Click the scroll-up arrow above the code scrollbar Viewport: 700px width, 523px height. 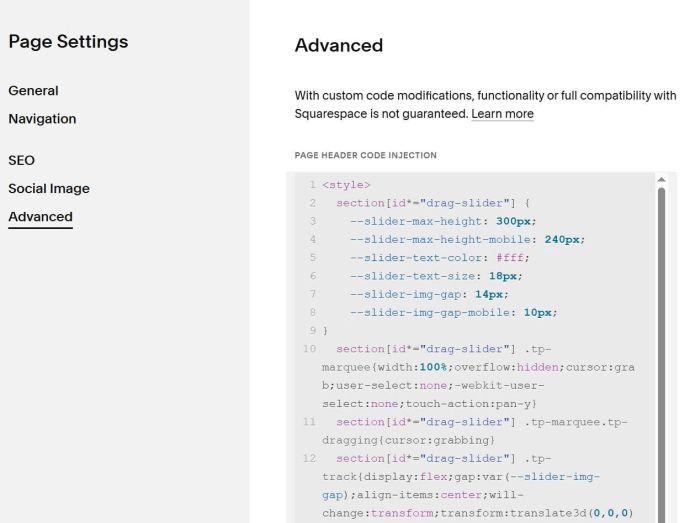click(660, 178)
